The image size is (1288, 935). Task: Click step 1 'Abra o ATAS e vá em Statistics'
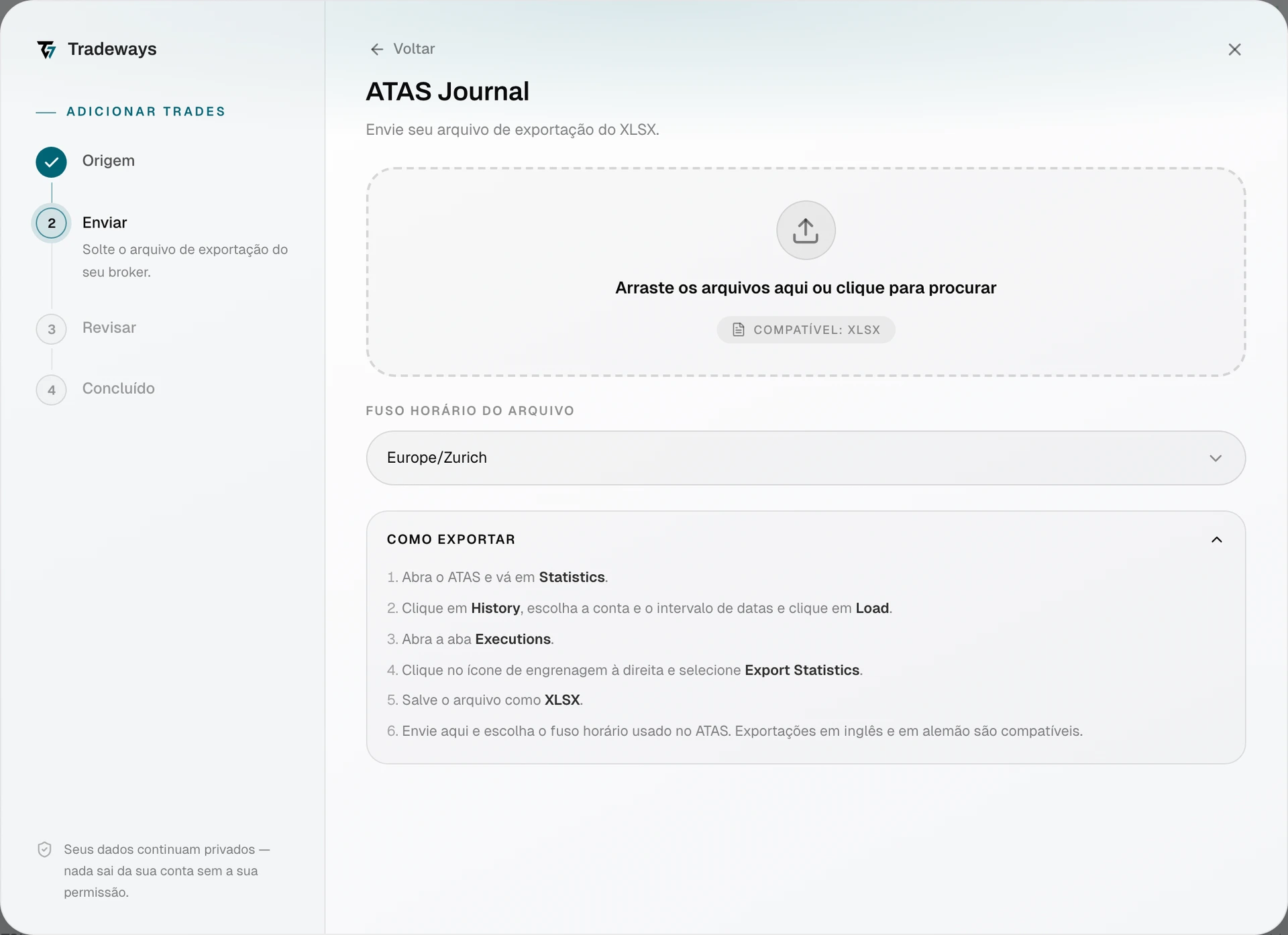tap(497, 577)
